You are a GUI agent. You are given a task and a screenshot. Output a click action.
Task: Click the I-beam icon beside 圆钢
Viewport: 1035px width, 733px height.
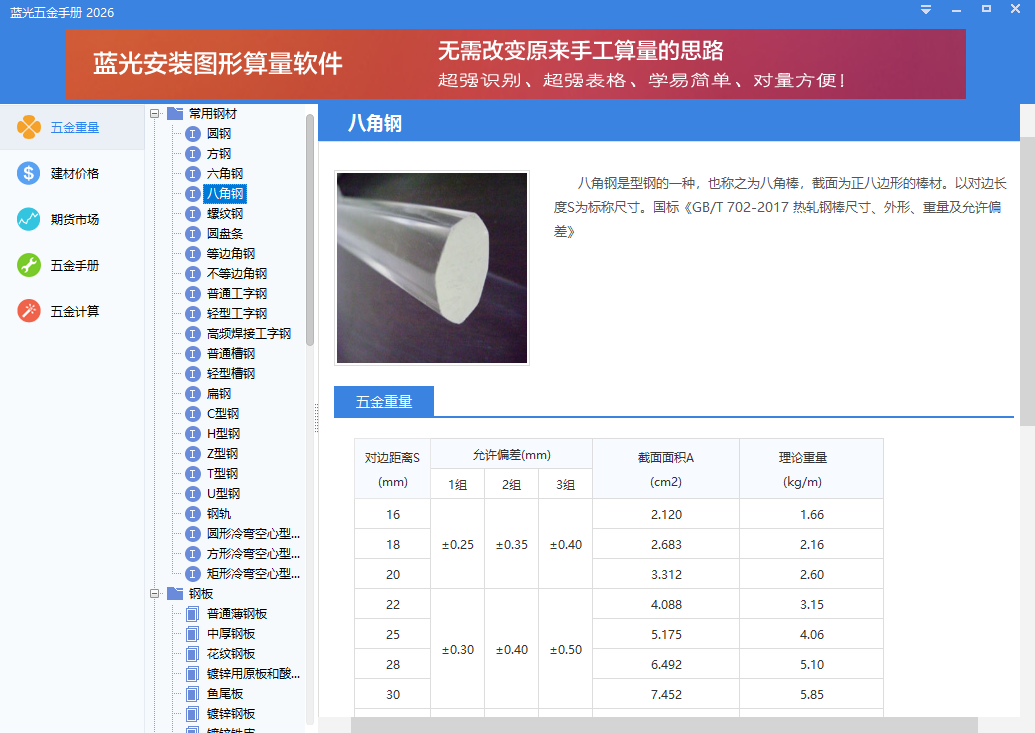(193, 133)
